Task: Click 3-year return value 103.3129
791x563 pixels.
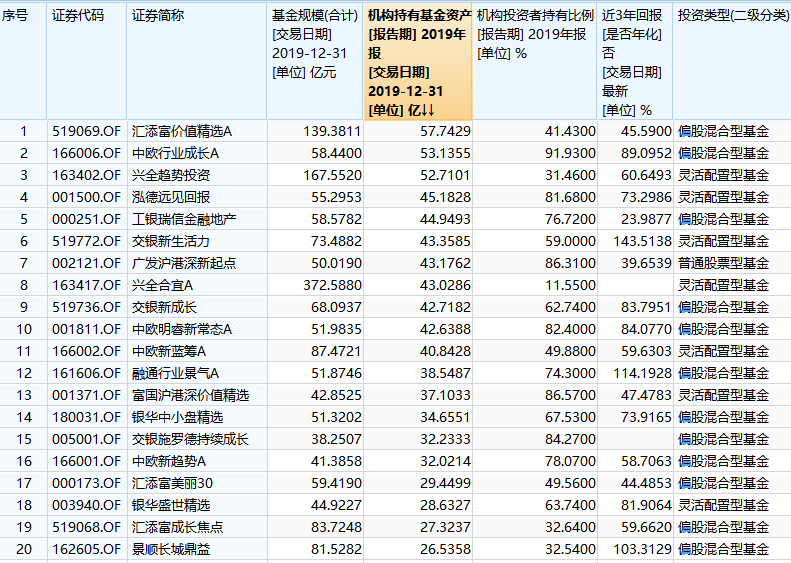Action: tap(642, 549)
